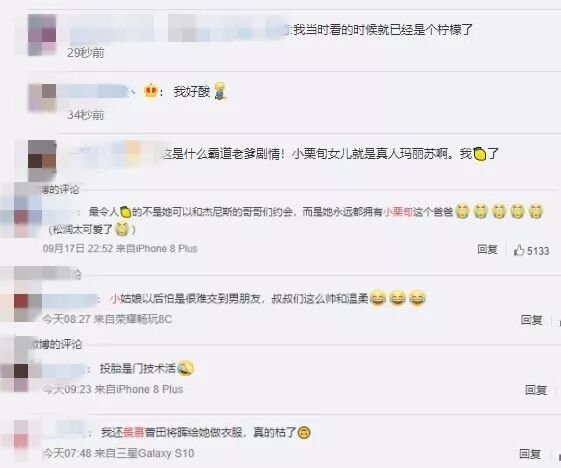This screenshot has width=561, height=468.
Task: Open the avatar of the 29秒前 commenter
Action: (42, 35)
